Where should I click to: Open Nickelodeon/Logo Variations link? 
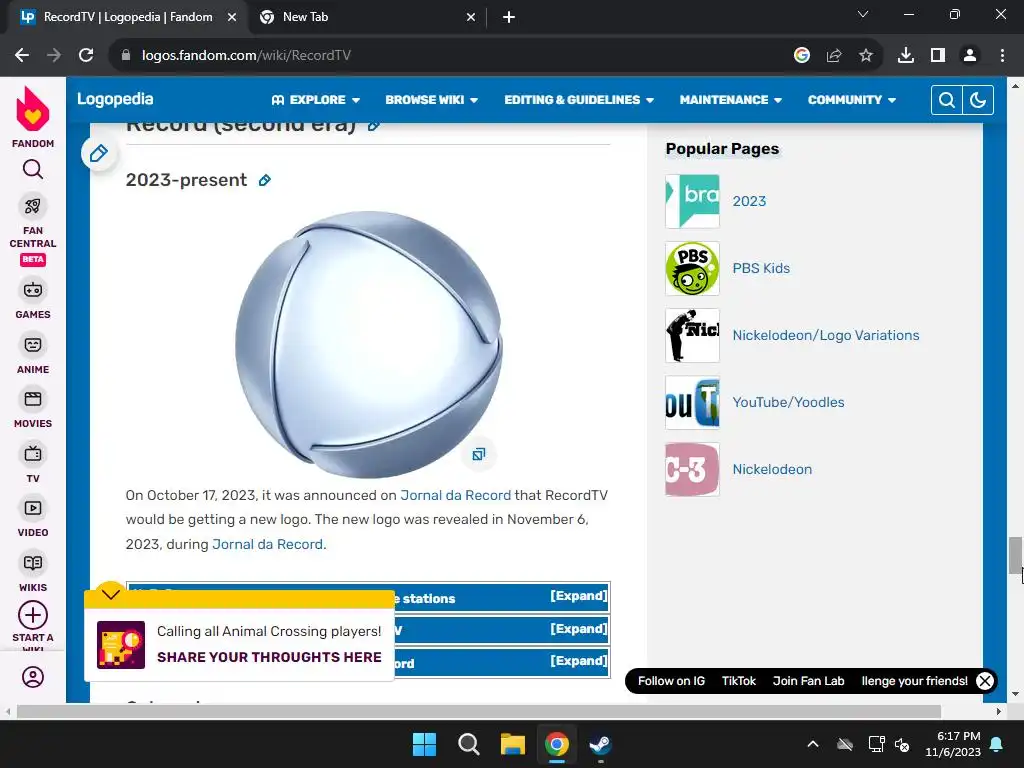[x=825, y=335]
